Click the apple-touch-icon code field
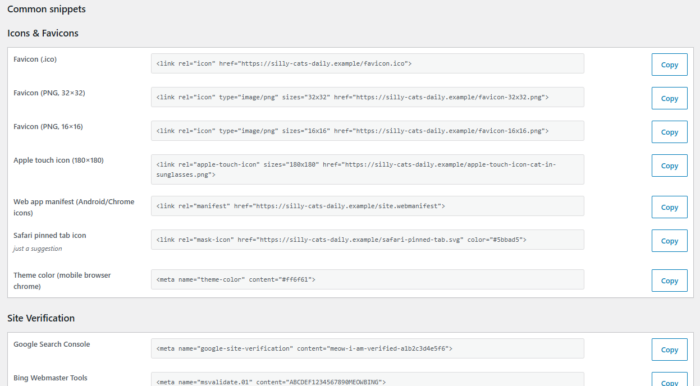The image size is (700, 386). [x=367, y=170]
